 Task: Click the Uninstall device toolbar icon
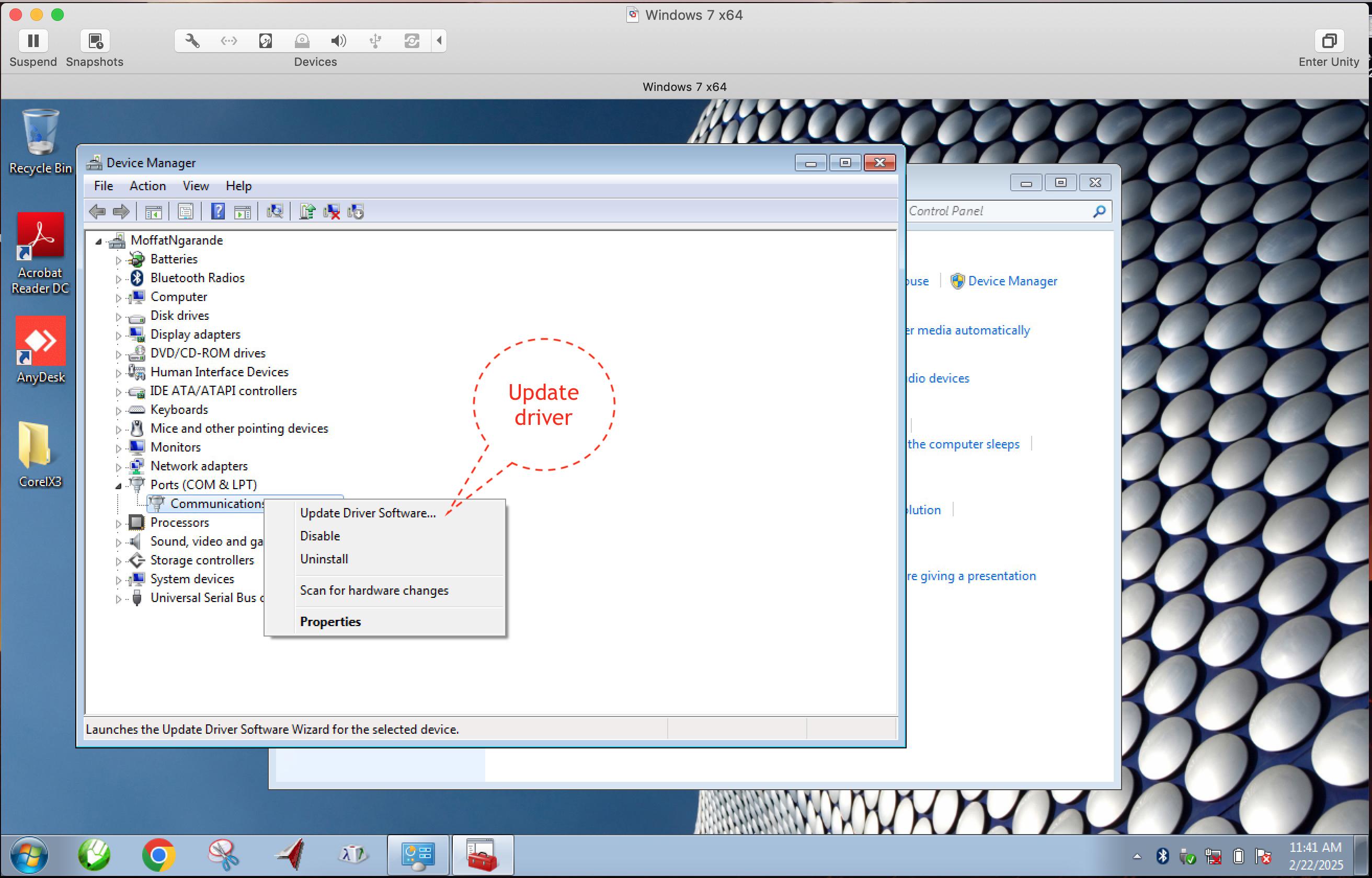(331, 212)
